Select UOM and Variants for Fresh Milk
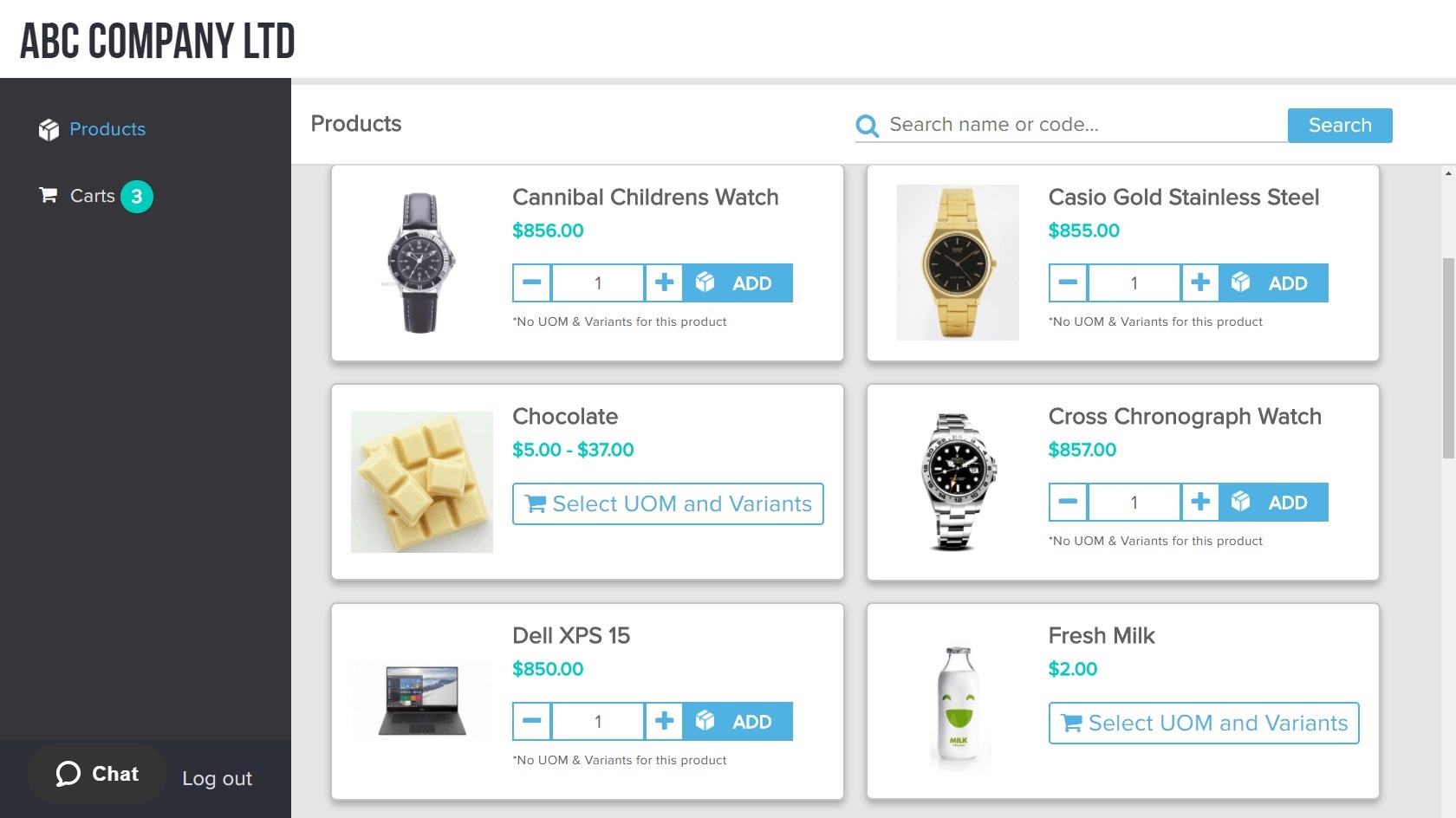This screenshot has height=818, width=1456. [1203, 723]
